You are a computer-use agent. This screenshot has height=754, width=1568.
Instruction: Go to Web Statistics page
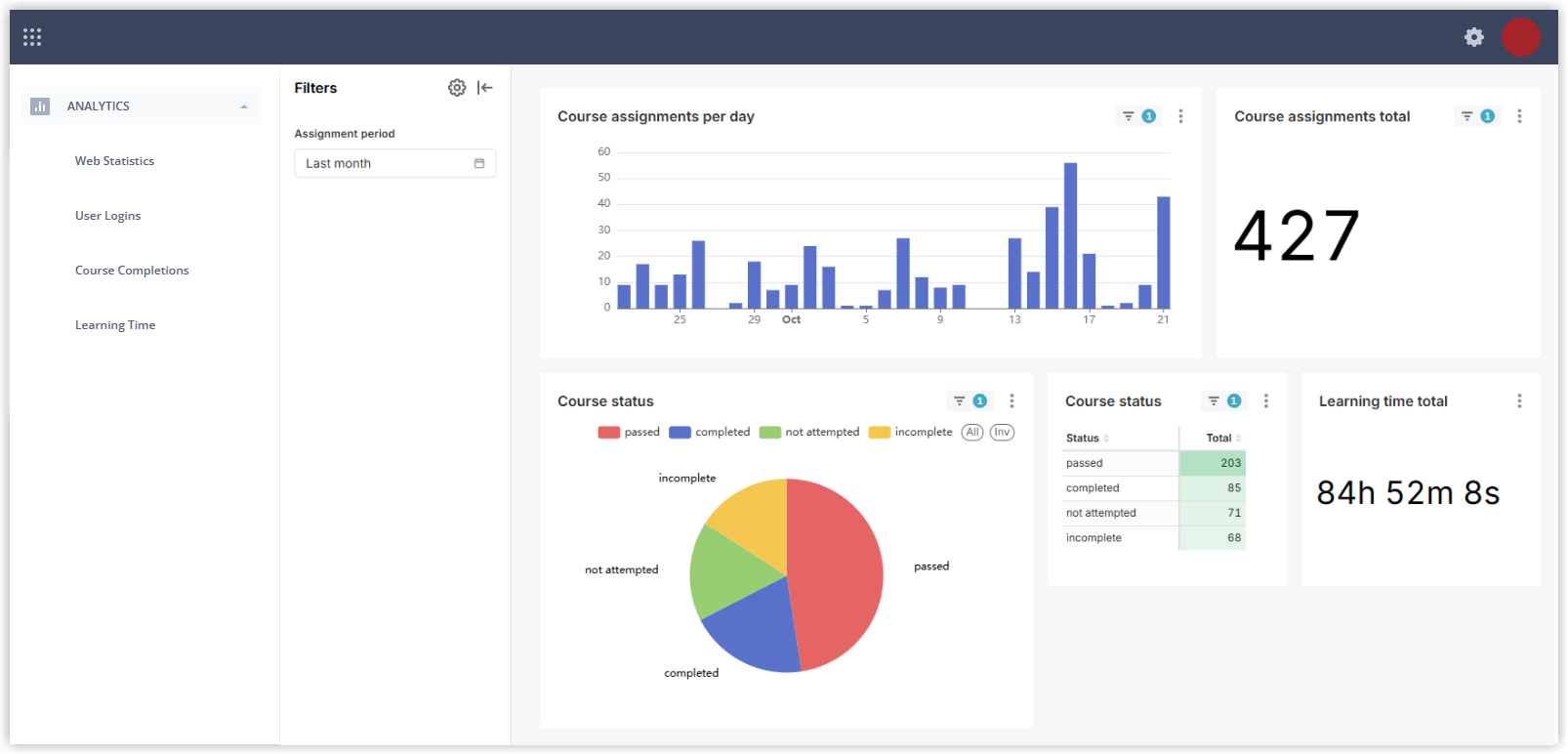[x=114, y=161]
